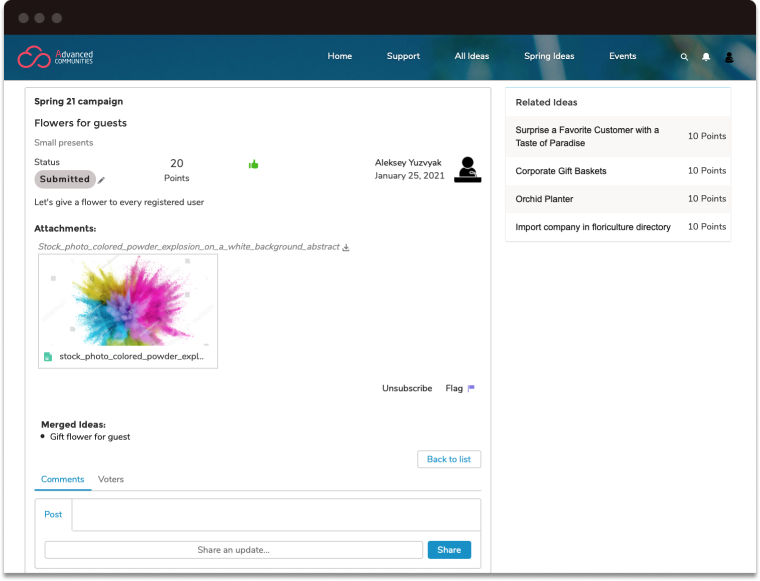Go to the Home menu item
This screenshot has width=760, height=581.
(340, 56)
